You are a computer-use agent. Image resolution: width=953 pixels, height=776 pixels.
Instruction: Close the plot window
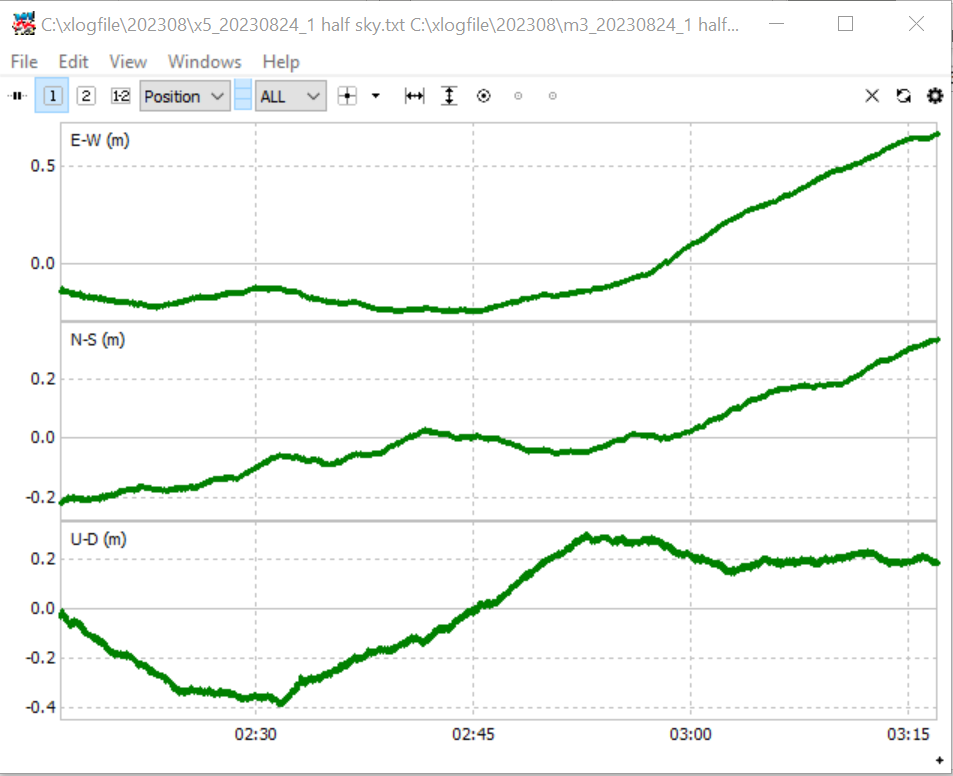[x=916, y=24]
